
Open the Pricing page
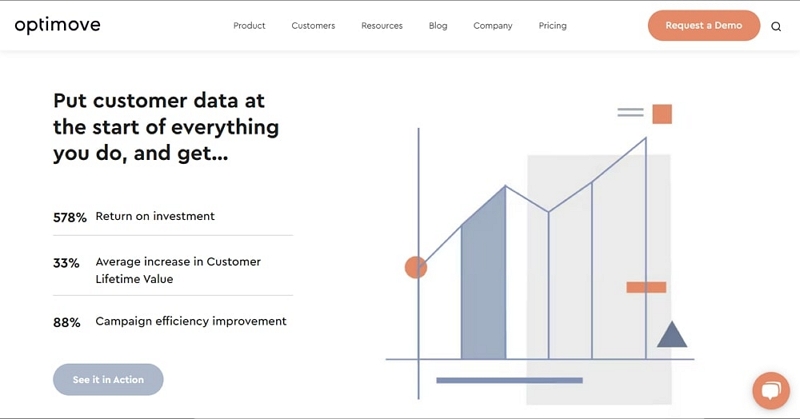(553, 26)
